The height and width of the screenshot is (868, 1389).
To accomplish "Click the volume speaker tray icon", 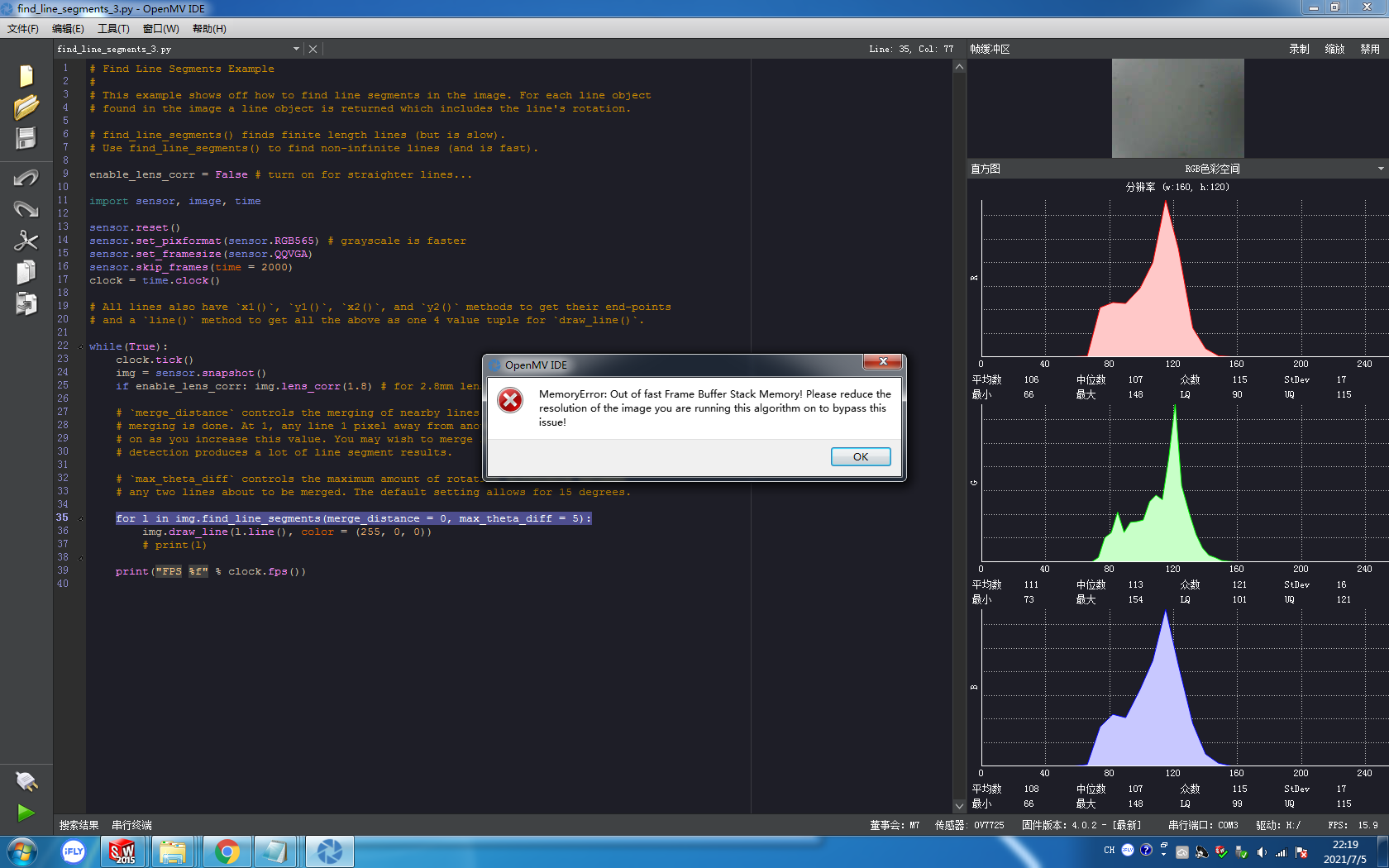I will 1262,852.
